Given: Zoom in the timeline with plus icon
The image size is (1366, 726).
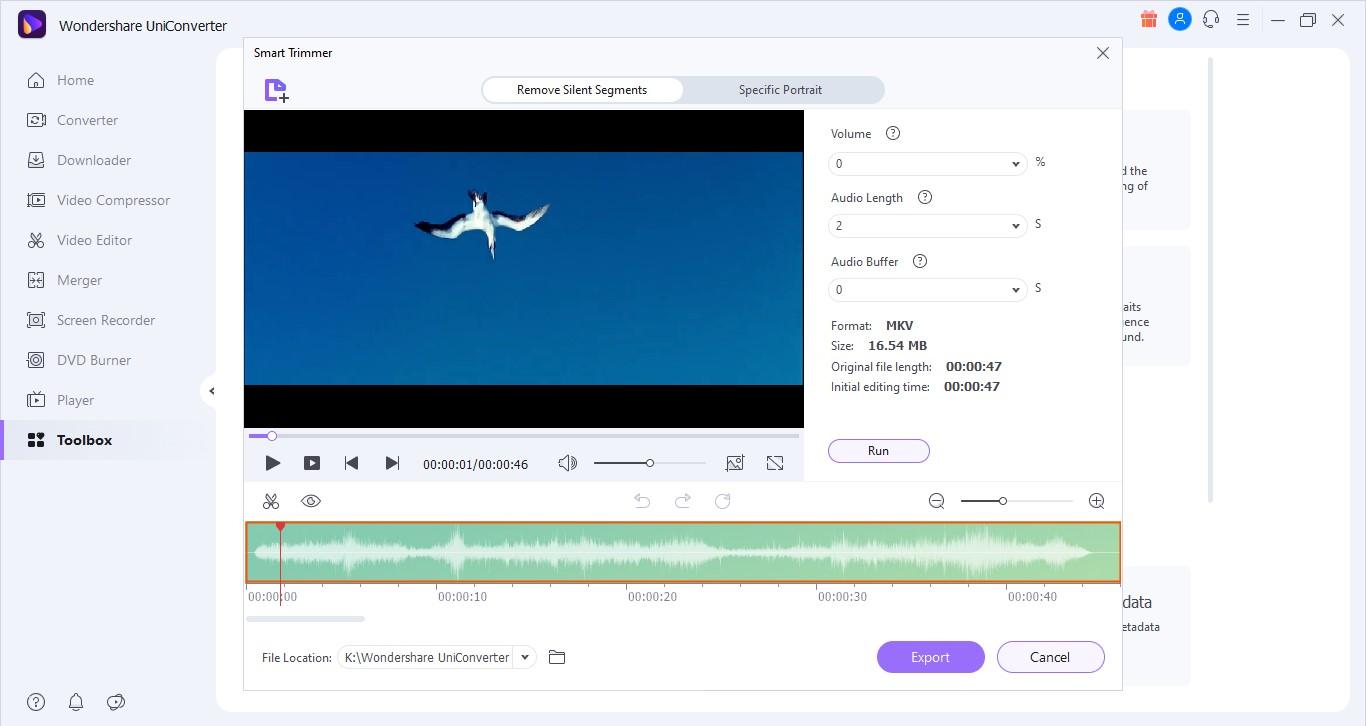Looking at the screenshot, I should pos(1097,501).
